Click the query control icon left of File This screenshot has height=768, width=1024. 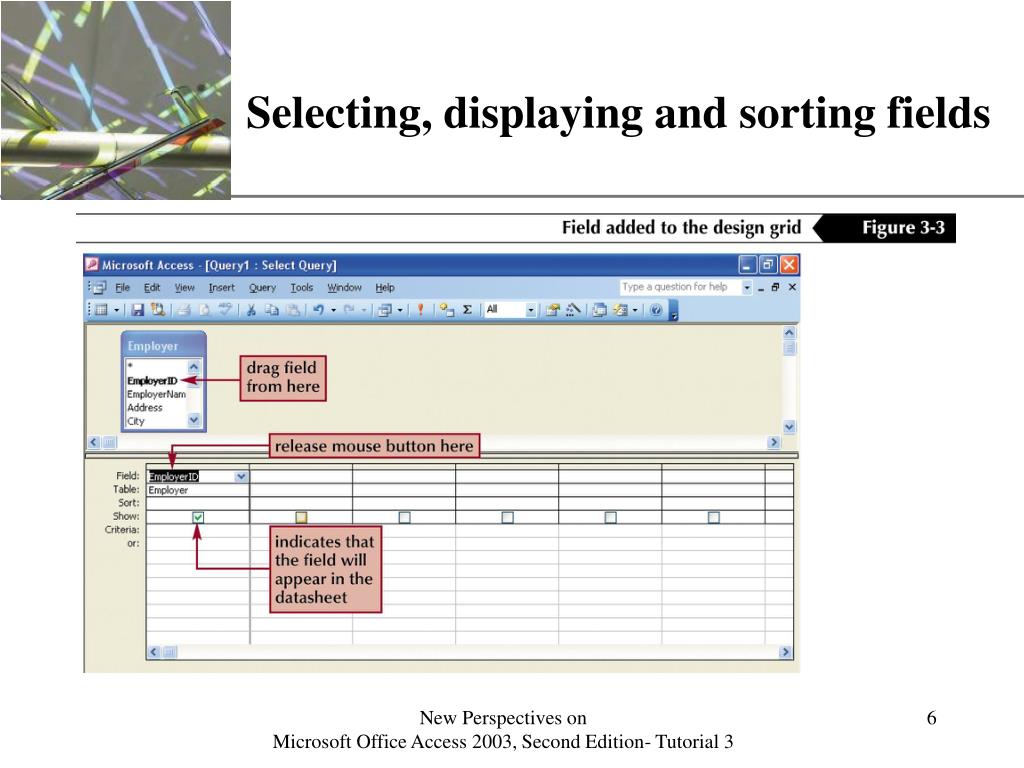pos(99,287)
